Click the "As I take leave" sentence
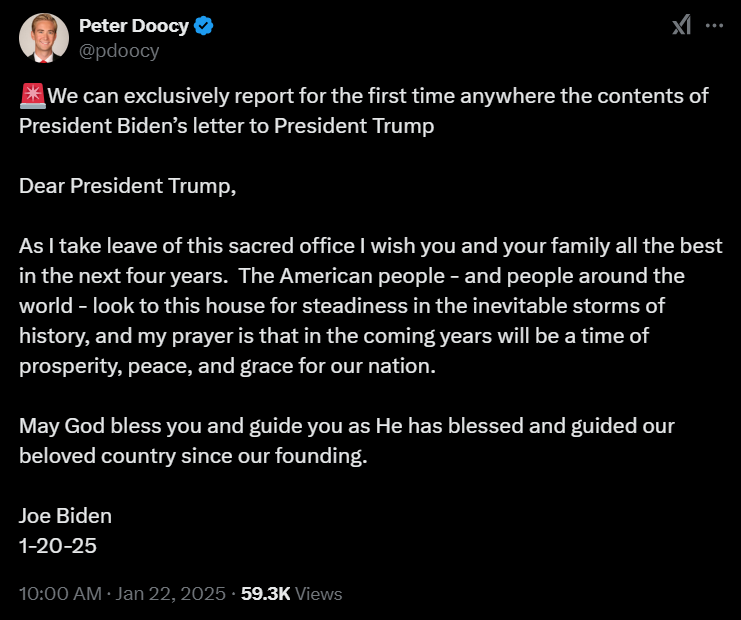The image size is (741, 620). pyautogui.click(x=371, y=246)
